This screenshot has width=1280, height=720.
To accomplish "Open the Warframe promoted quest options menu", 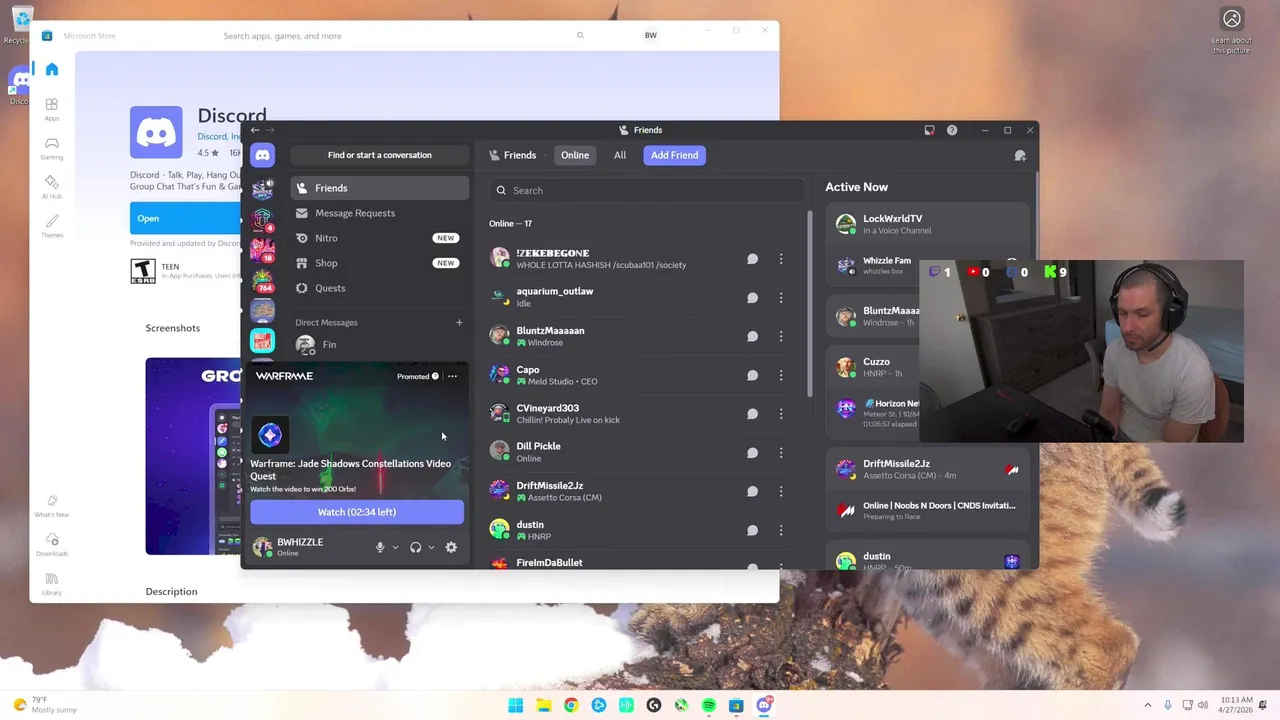I will (x=452, y=376).
